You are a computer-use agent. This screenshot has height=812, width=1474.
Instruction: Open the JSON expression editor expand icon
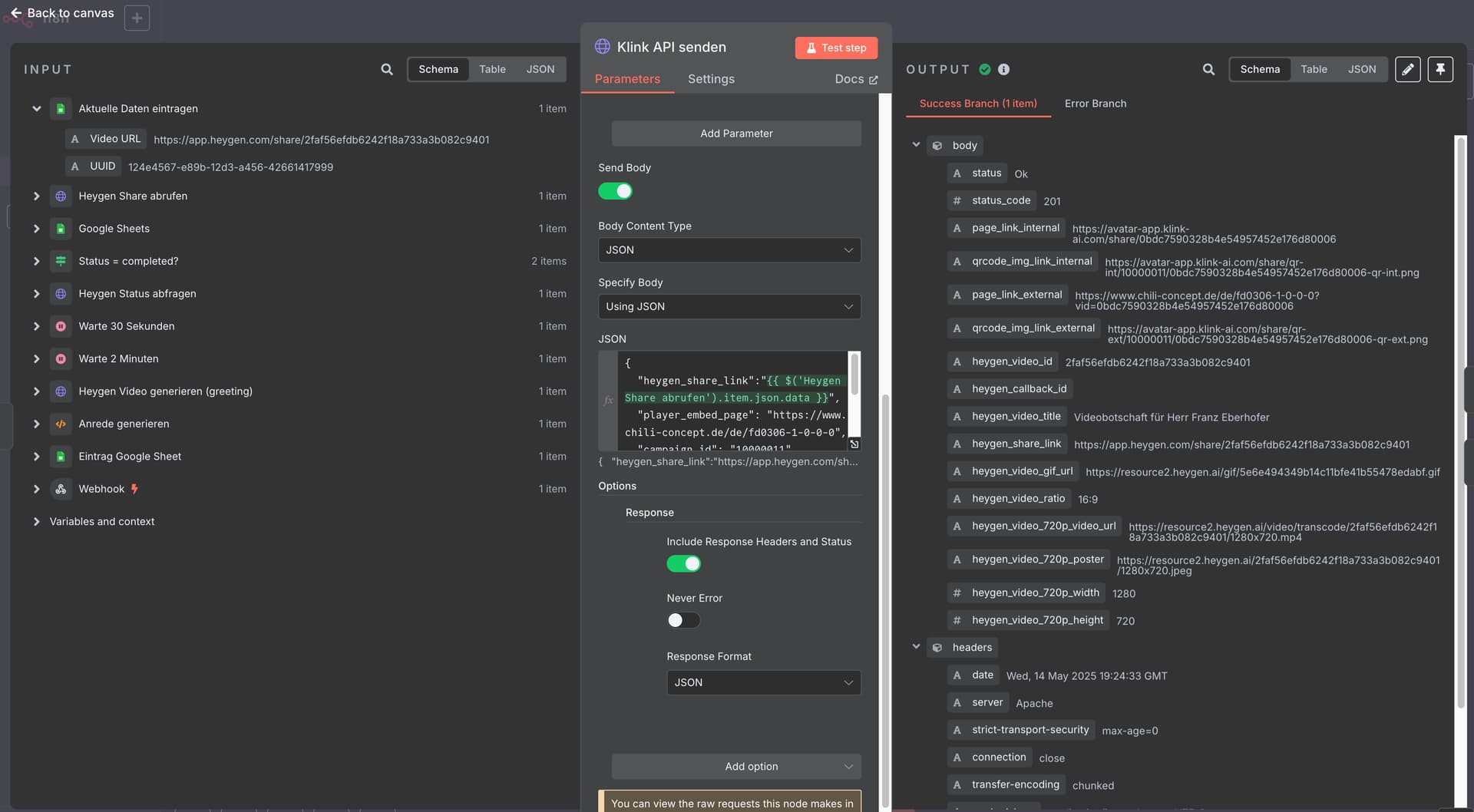pos(854,444)
